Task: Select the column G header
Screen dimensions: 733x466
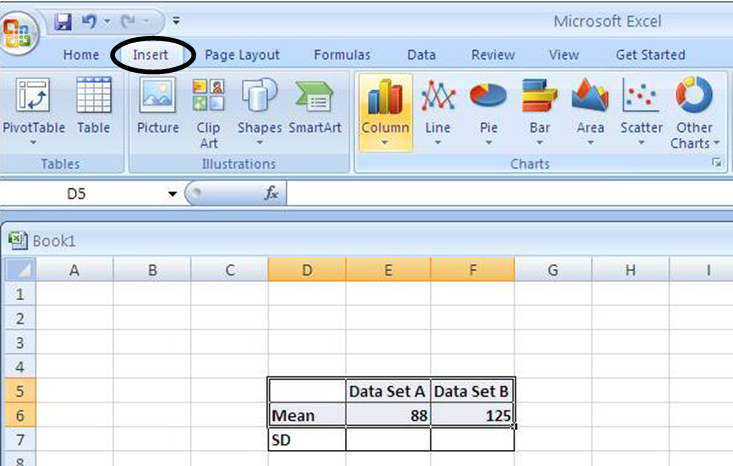Action: click(552, 269)
